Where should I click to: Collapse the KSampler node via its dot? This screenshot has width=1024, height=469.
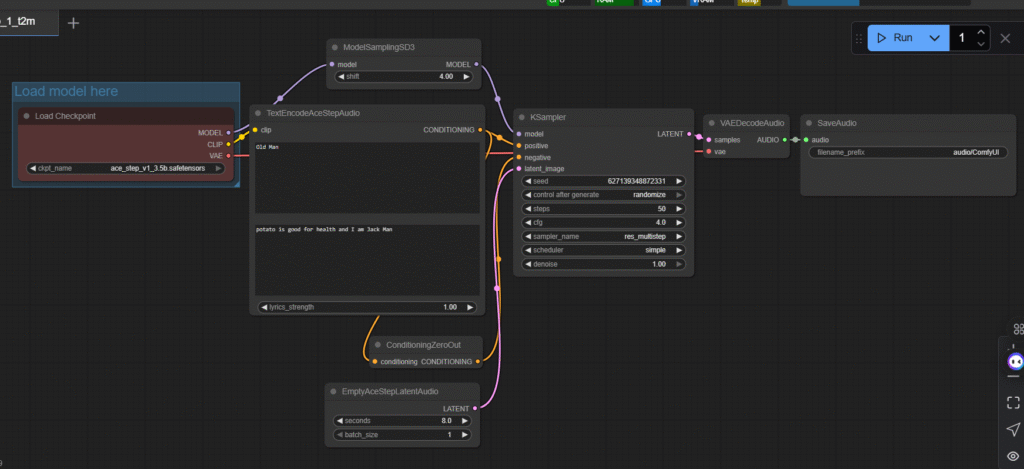pos(522,118)
